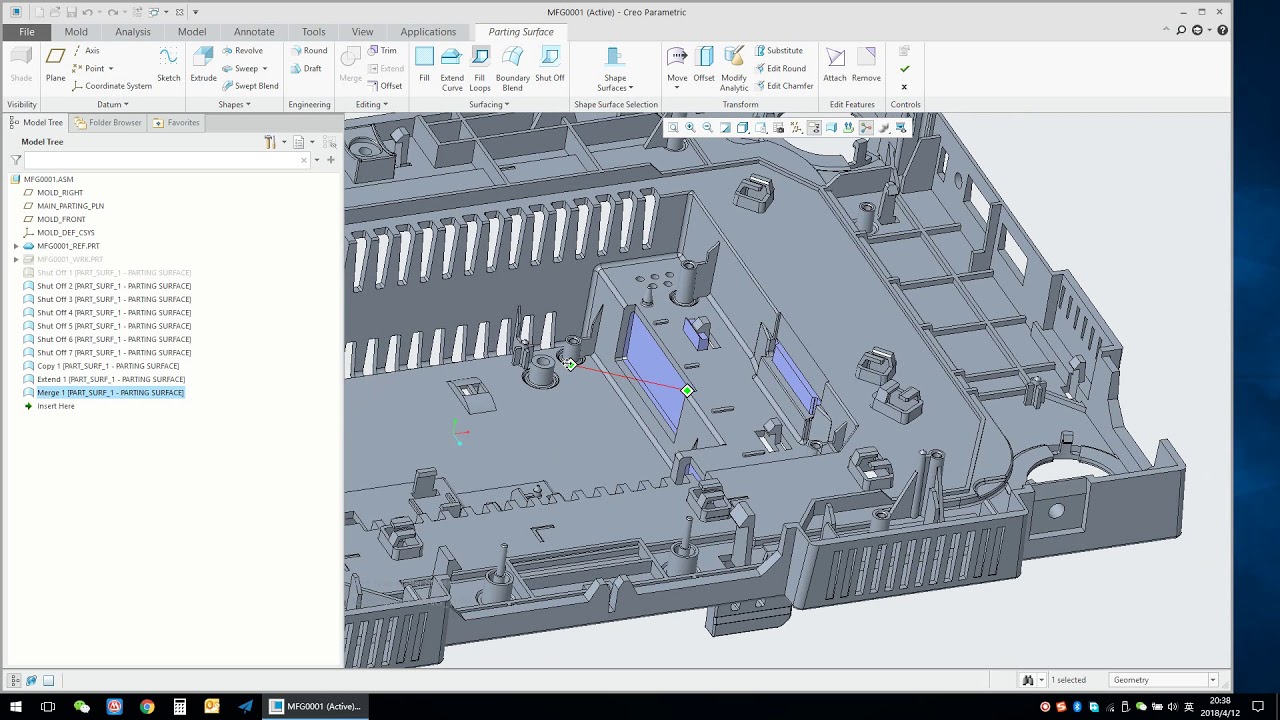
Task: Choose the Extrude shape tool
Action: pos(203,64)
